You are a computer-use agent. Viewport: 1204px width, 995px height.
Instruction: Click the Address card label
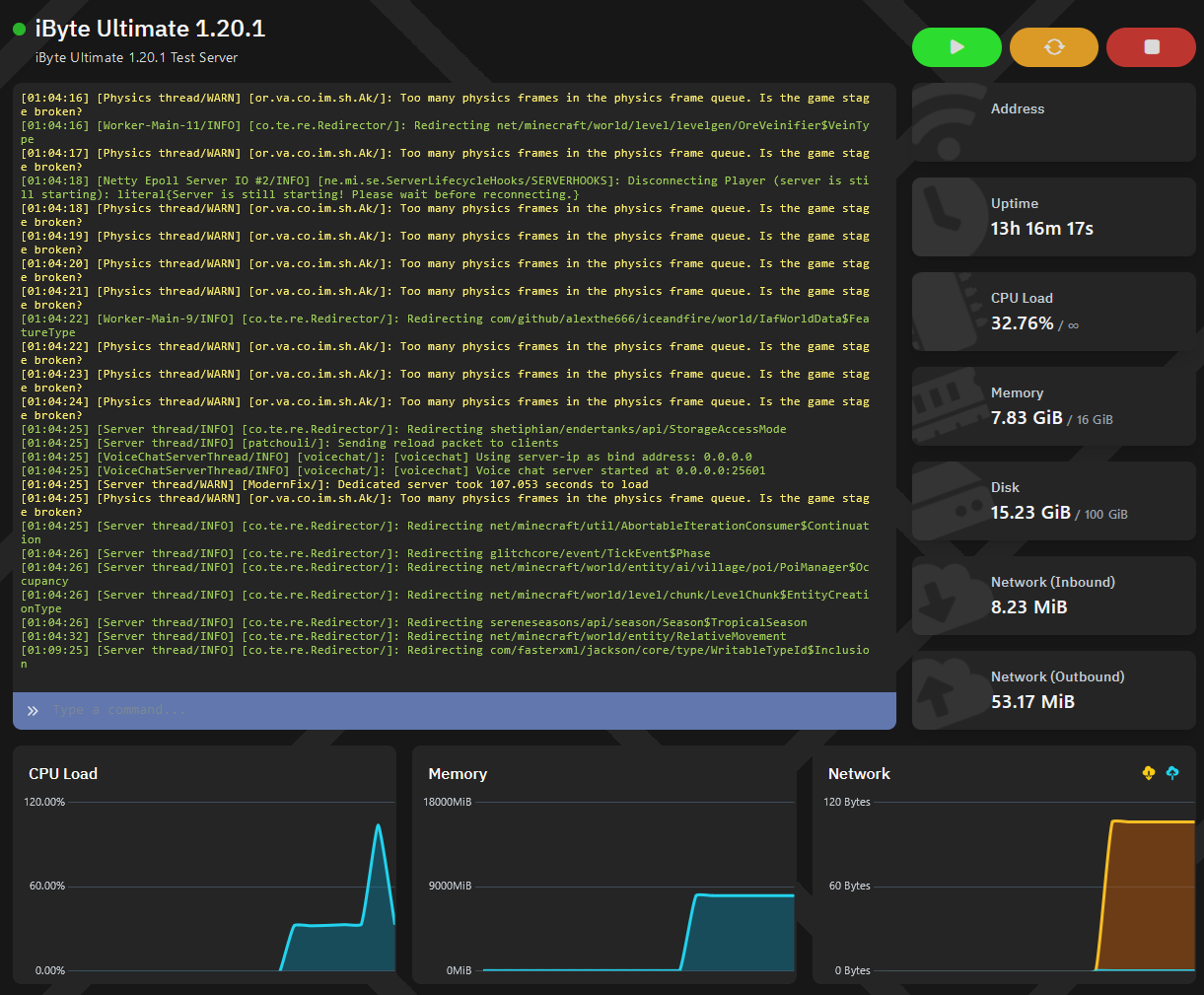tap(1018, 109)
